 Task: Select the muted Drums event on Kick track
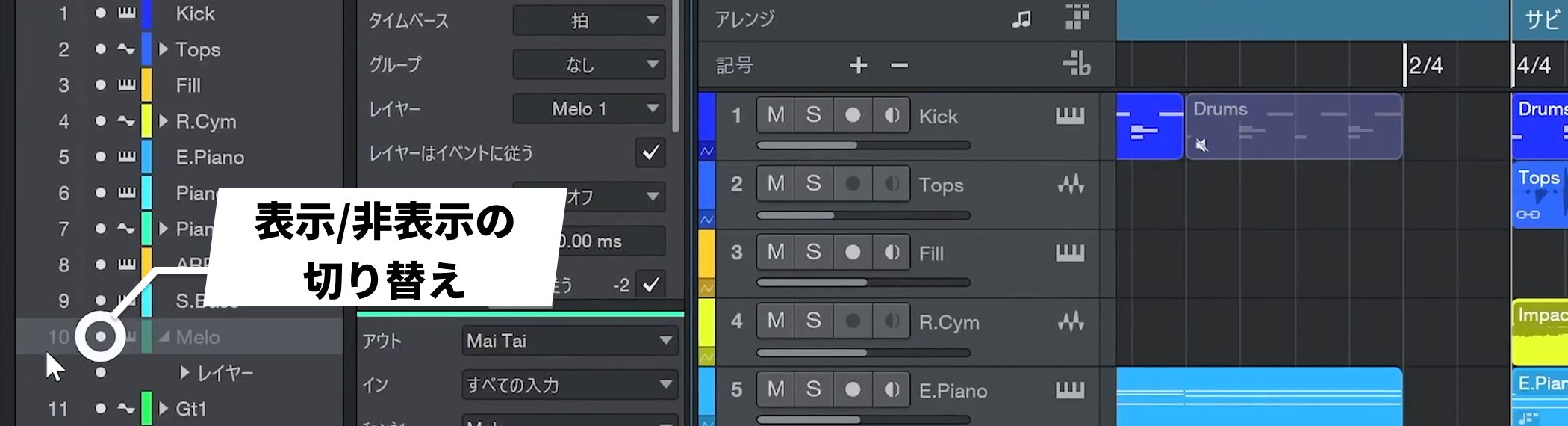[1293, 127]
